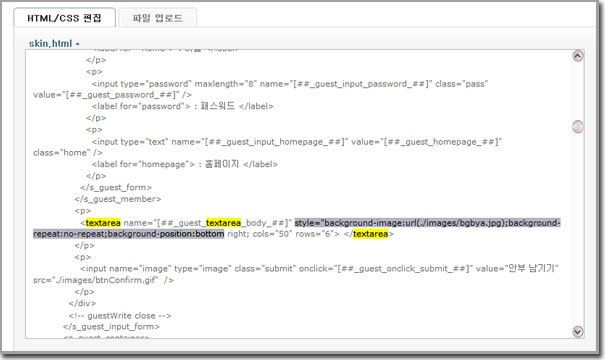Screen dimensions: 605x360
Task: Click the highlighted textarea opening tag word
Action: pos(103,223)
